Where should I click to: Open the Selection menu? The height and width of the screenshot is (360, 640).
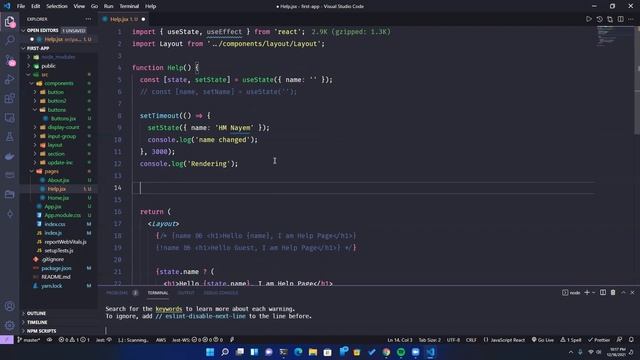click(x=57, y=6)
